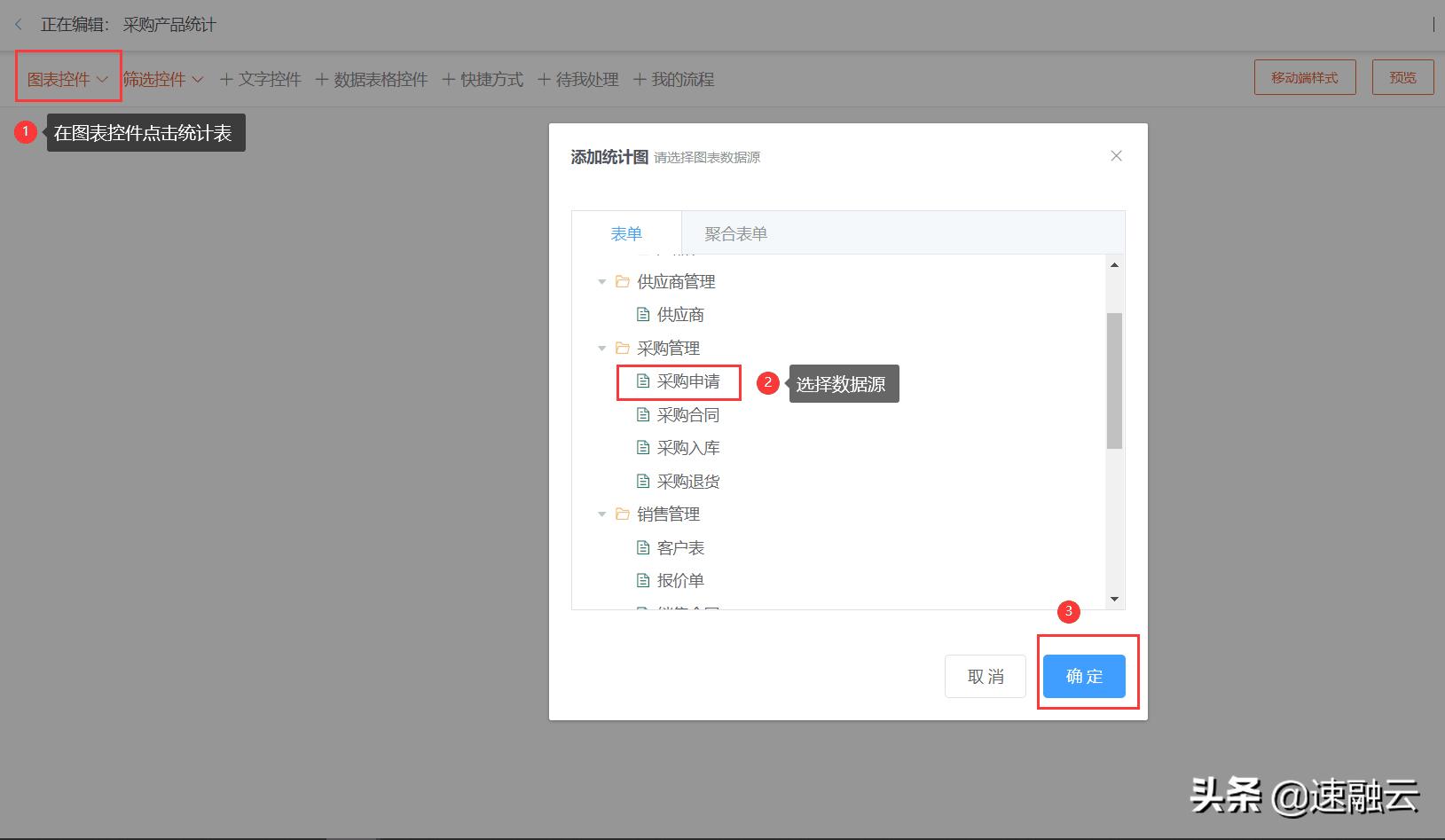
Task: Select the 客户表 form in the tree
Action: click(679, 547)
